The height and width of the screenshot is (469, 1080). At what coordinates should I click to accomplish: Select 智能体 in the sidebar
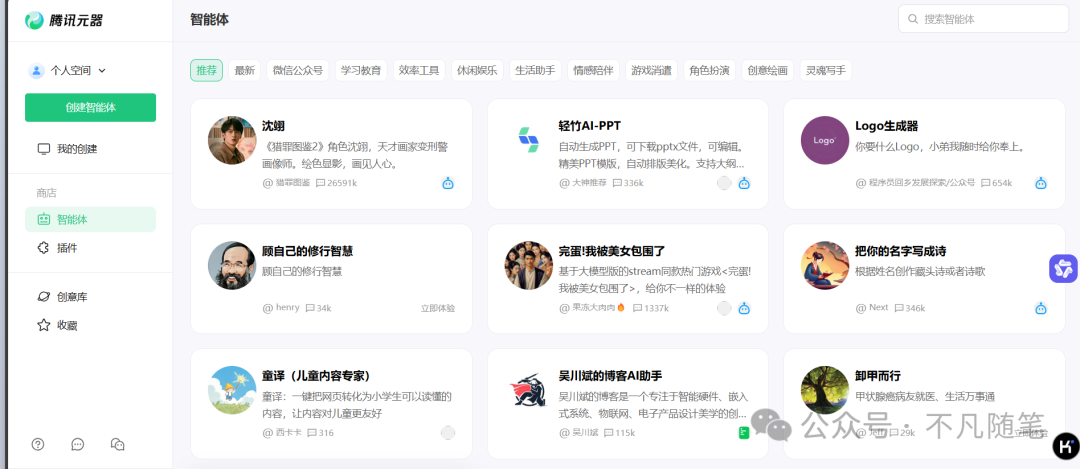(90, 220)
